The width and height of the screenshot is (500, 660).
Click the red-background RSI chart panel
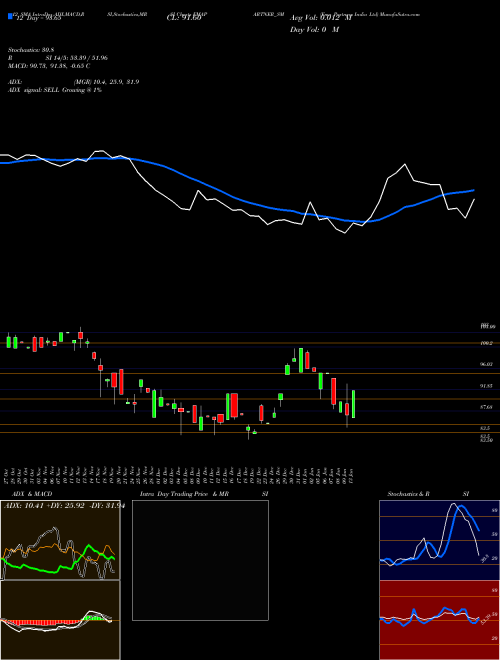click(x=439, y=620)
